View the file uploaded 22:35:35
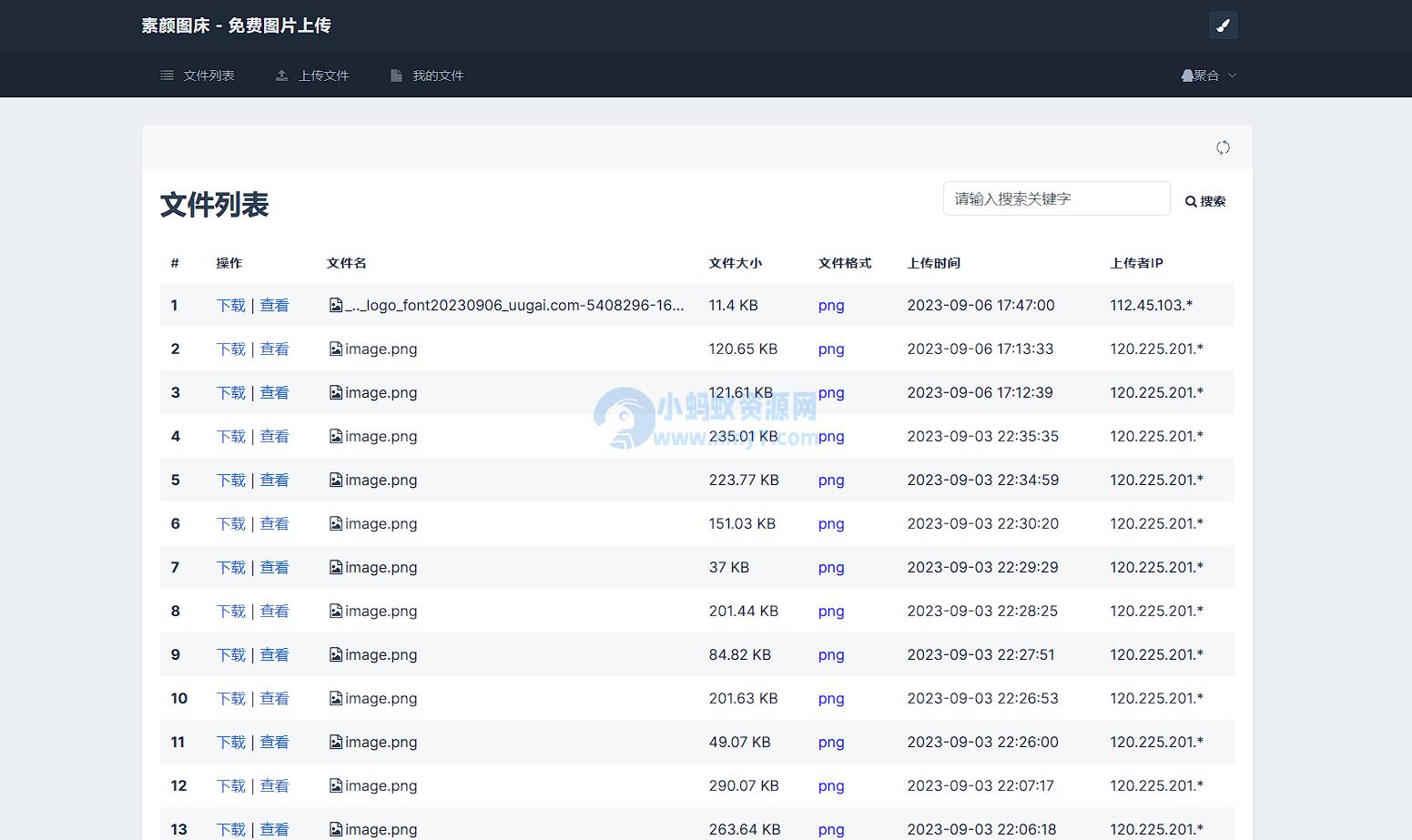This screenshot has height=840, width=1412. click(x=274, y=436)
